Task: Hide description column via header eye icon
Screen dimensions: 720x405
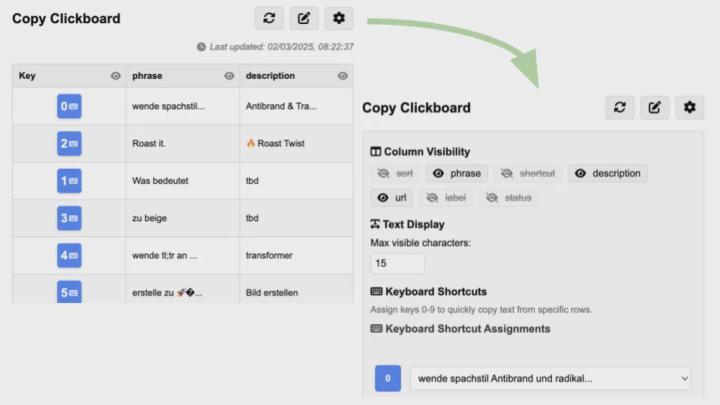Action: point(343,76)
